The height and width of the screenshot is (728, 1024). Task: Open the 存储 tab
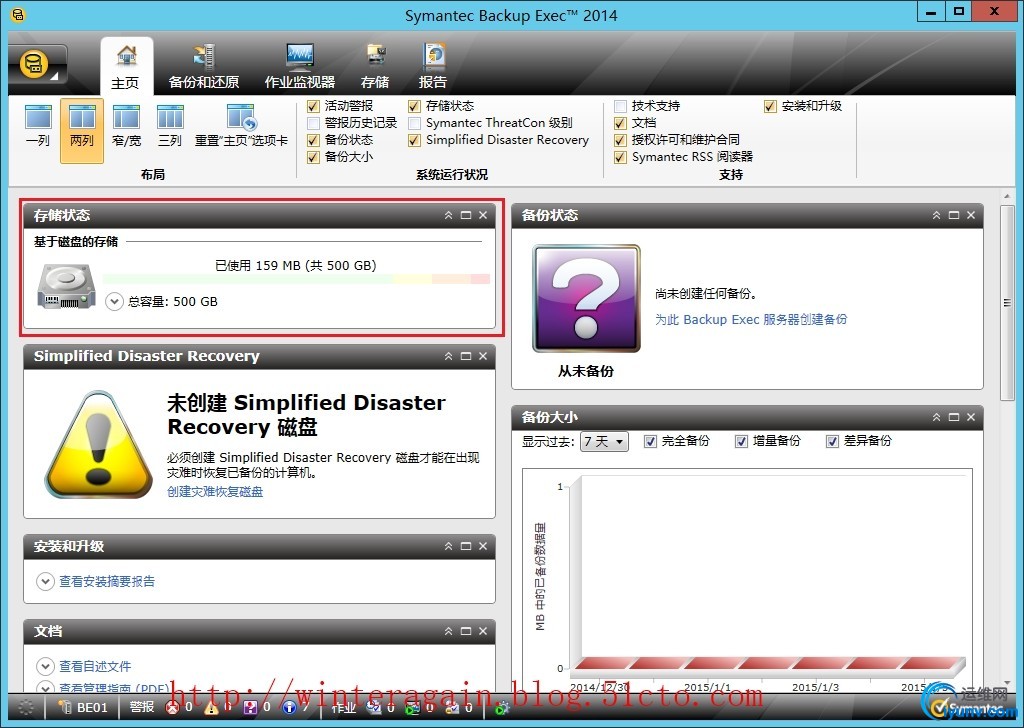(375, 66)
